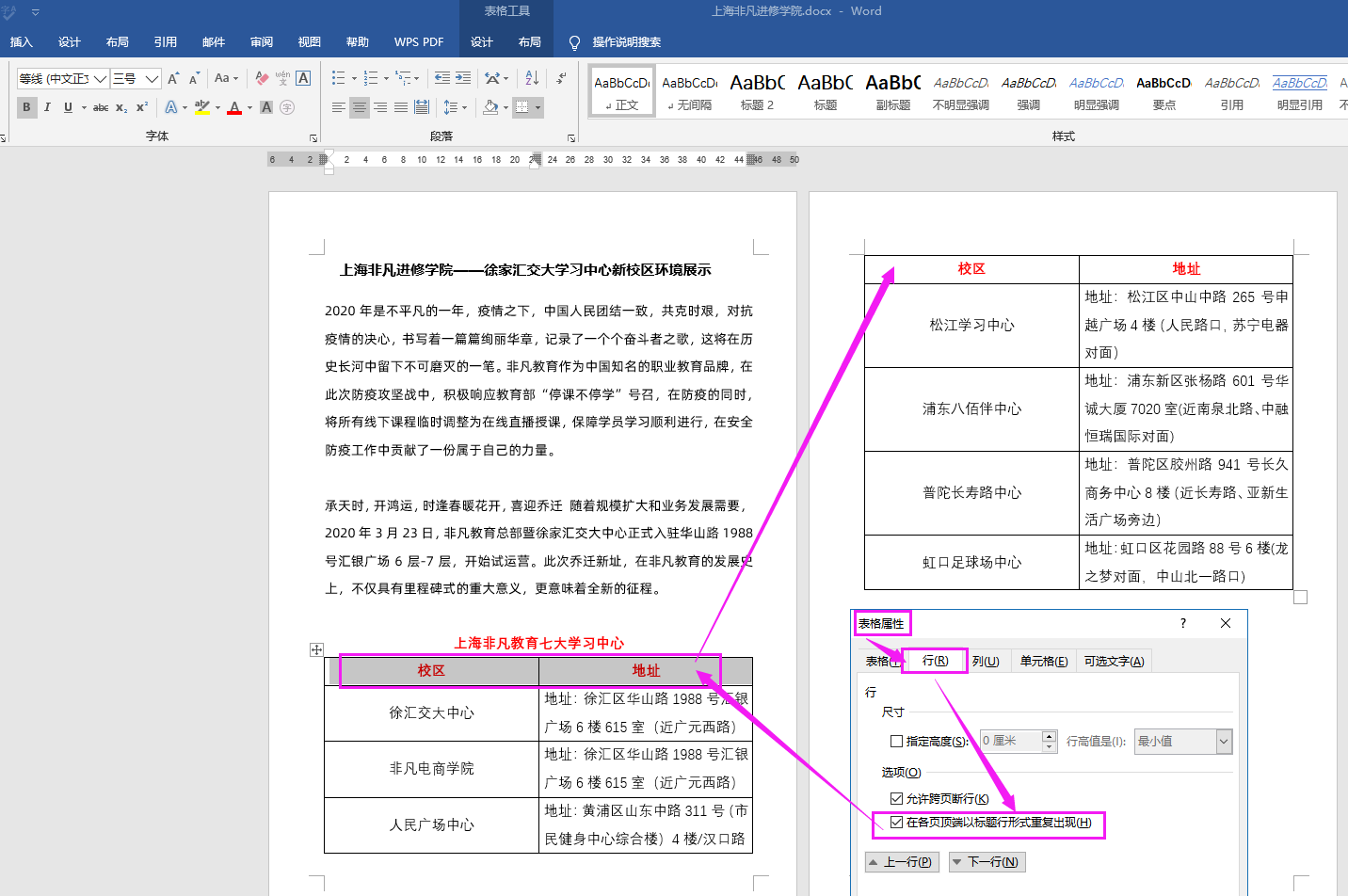This screenshot has width=1348, height=896.
Task: Apply character shading icon
Action: [x=266, y=107]
